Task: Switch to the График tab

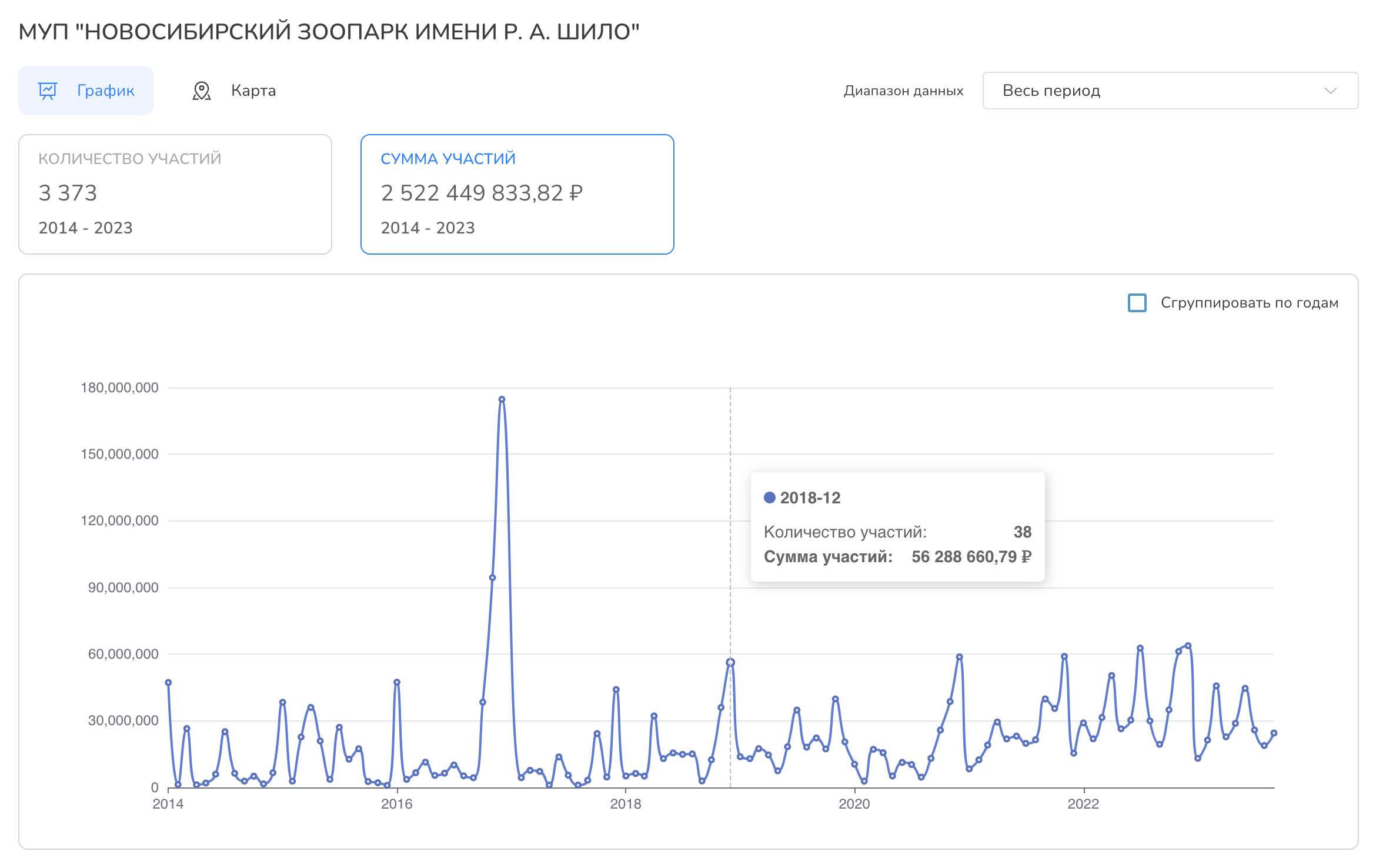Action: point(86,91)
